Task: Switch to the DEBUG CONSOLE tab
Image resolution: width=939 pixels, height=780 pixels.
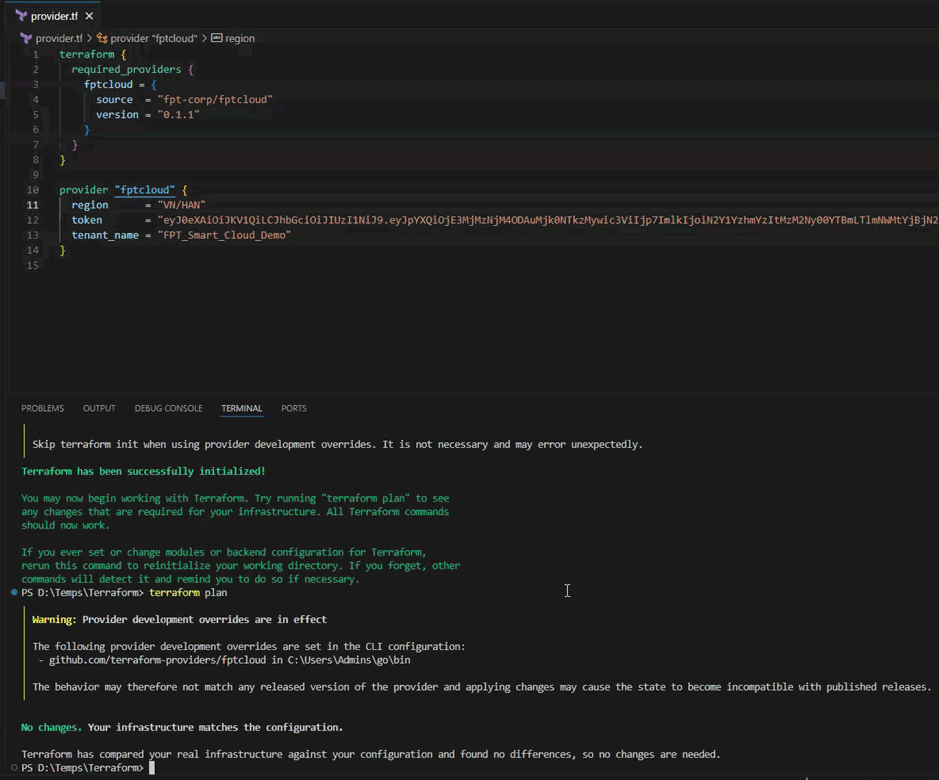Action: click(x=168, y=408)
